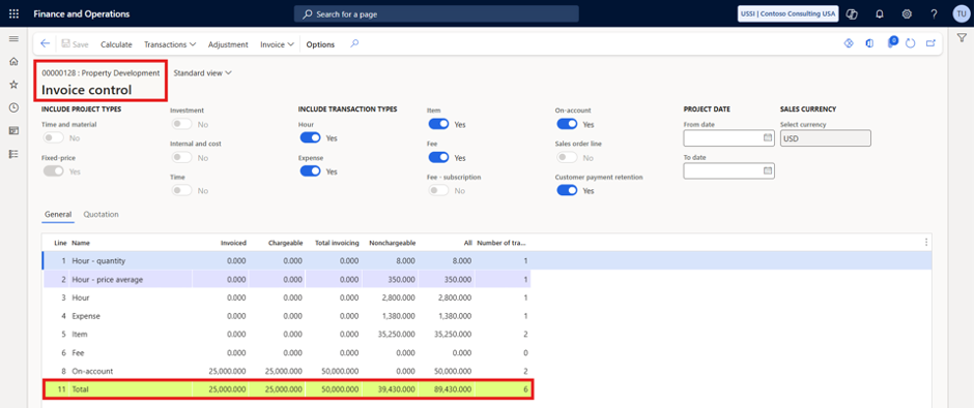This screenshot has width=977, height=408.
Task: Toggle the Time and material switch
Action: [54, 138]
